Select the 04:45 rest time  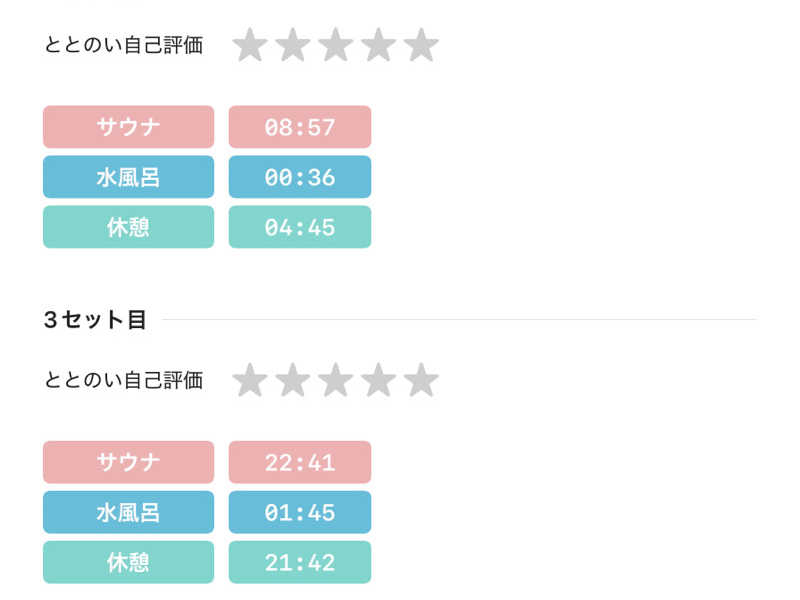300,227
